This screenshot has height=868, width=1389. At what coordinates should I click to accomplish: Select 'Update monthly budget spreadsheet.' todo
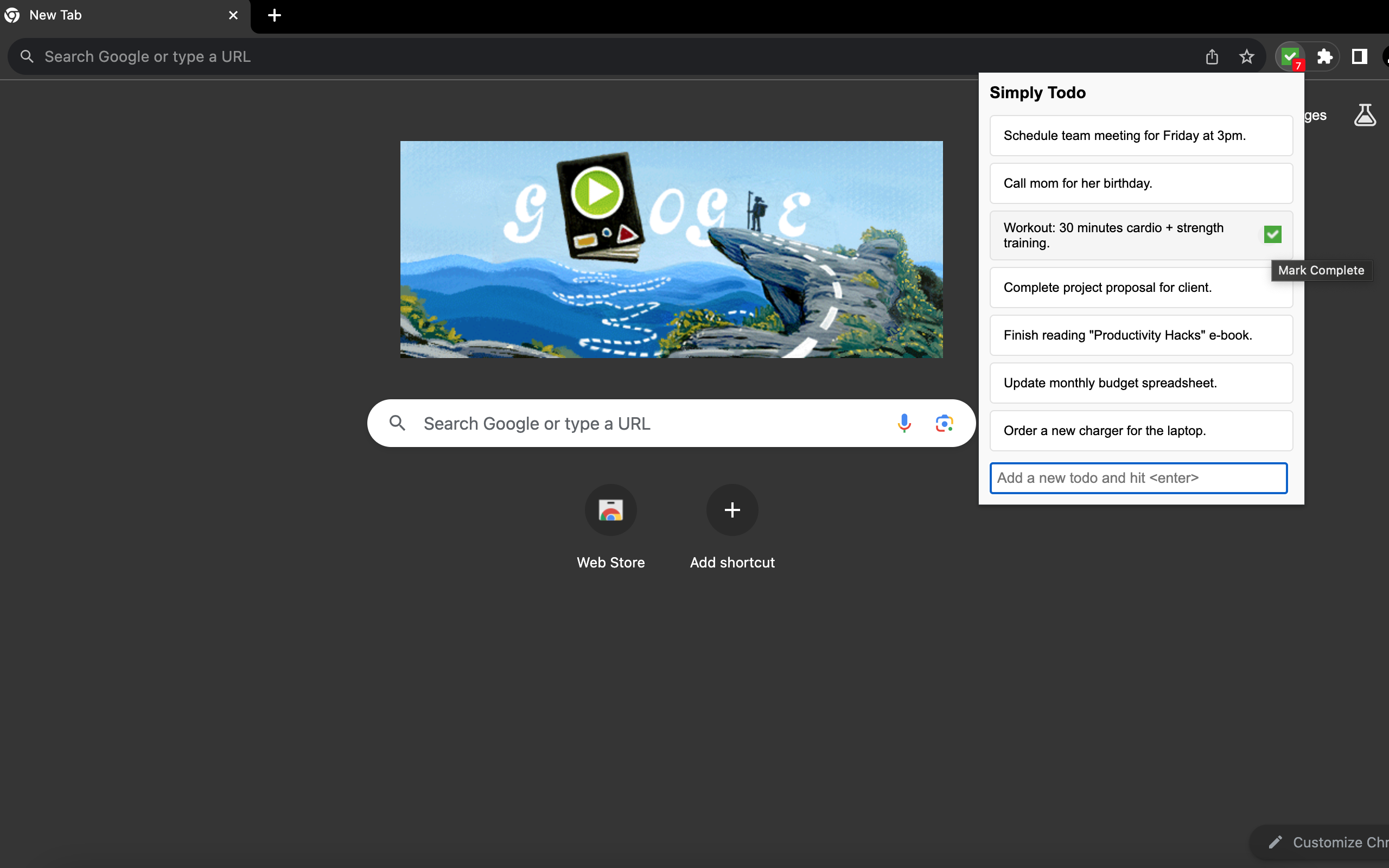(x=1141, y=383)
